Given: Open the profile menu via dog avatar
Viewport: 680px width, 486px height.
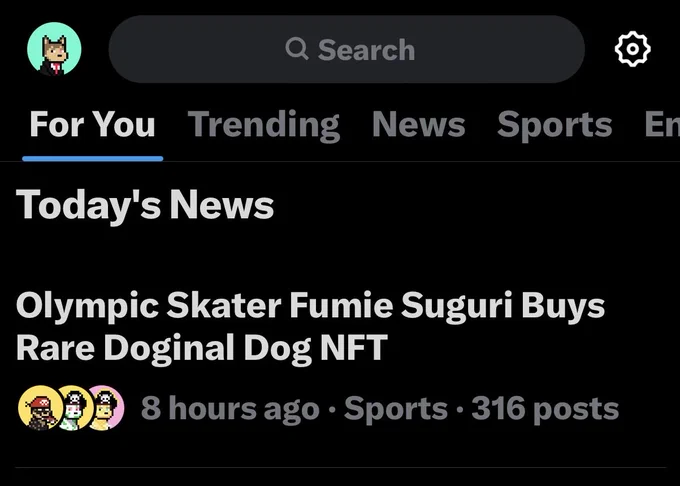Looking at the screenshot, I should (x=54, y=49).
